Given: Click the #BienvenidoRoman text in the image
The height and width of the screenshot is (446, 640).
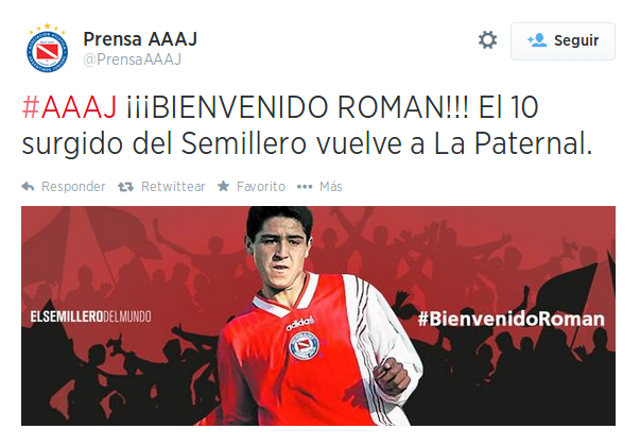Looking at the screenshot, I should tap(511, 319).
